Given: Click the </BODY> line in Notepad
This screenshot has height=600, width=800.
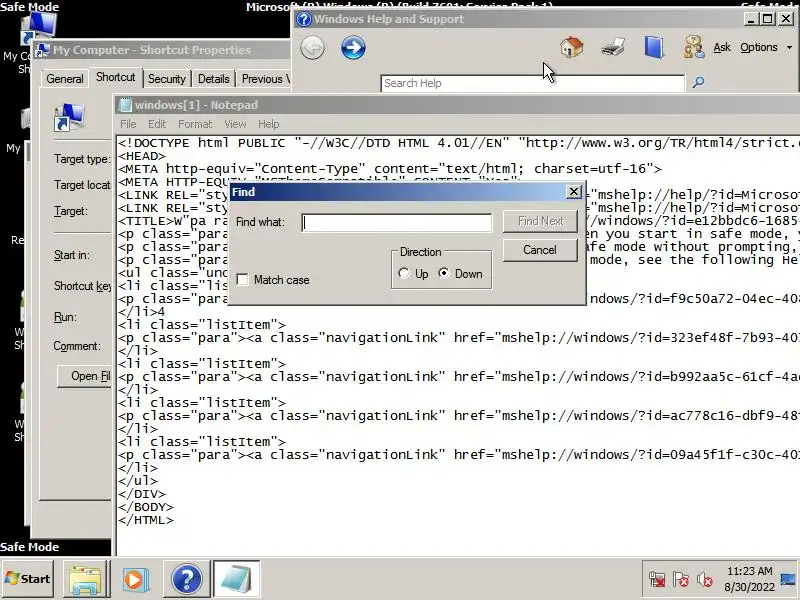Looking at the screenshot, I should [146, 507].
